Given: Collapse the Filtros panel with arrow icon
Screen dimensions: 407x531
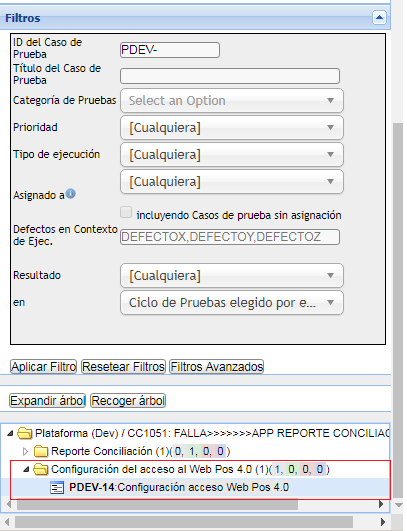Looking at the screenshot, I should pos(379,17).
